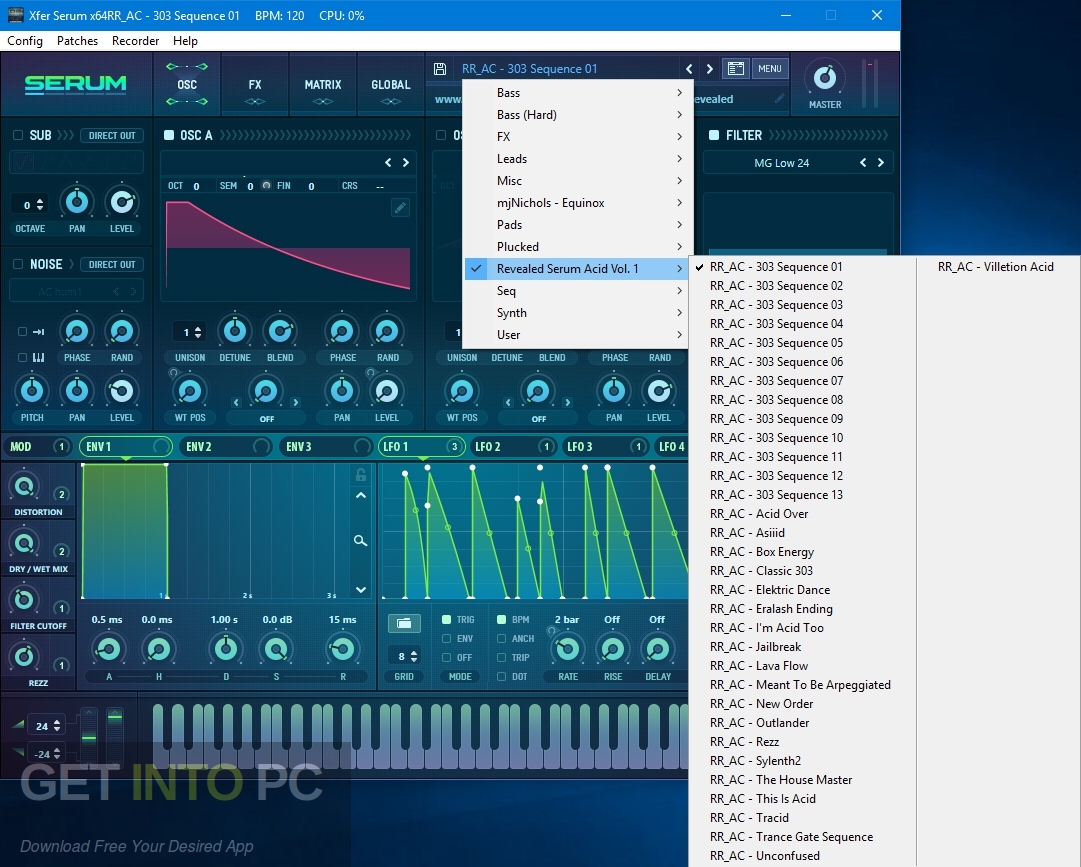
Task: Enable the SUB oscillator checkbox
Action: pos(18,135)
